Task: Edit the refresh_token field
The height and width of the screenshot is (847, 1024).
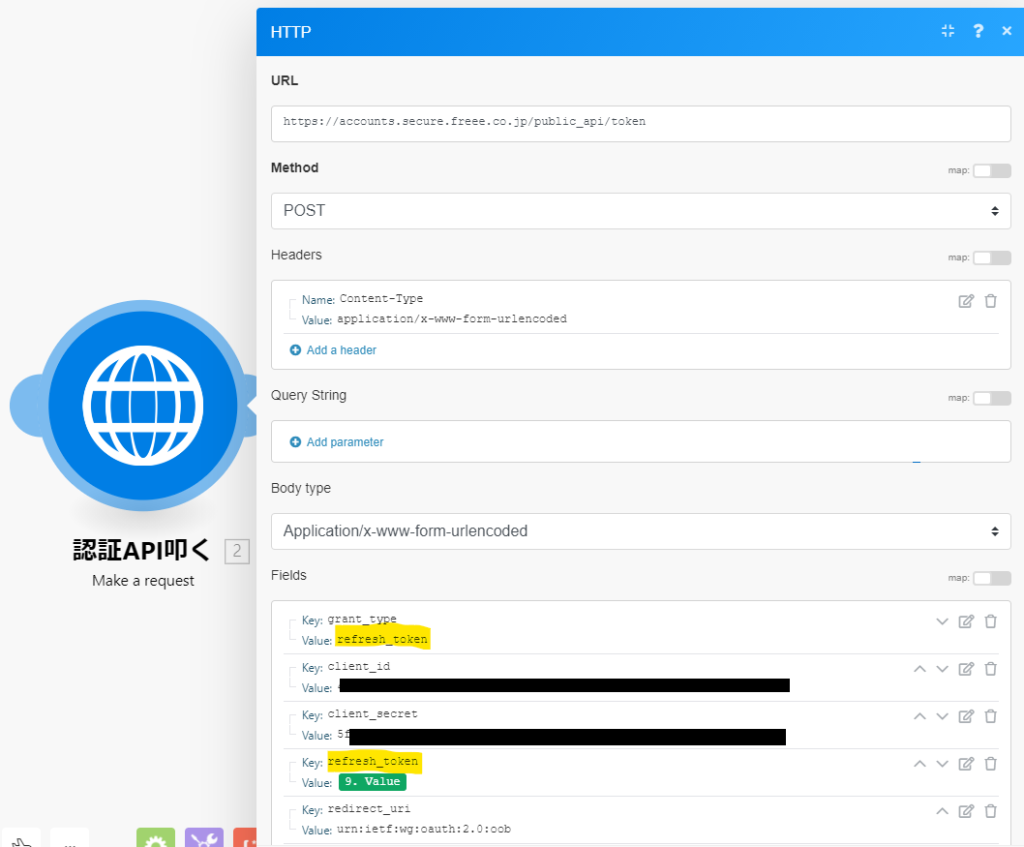Action: 966,763
